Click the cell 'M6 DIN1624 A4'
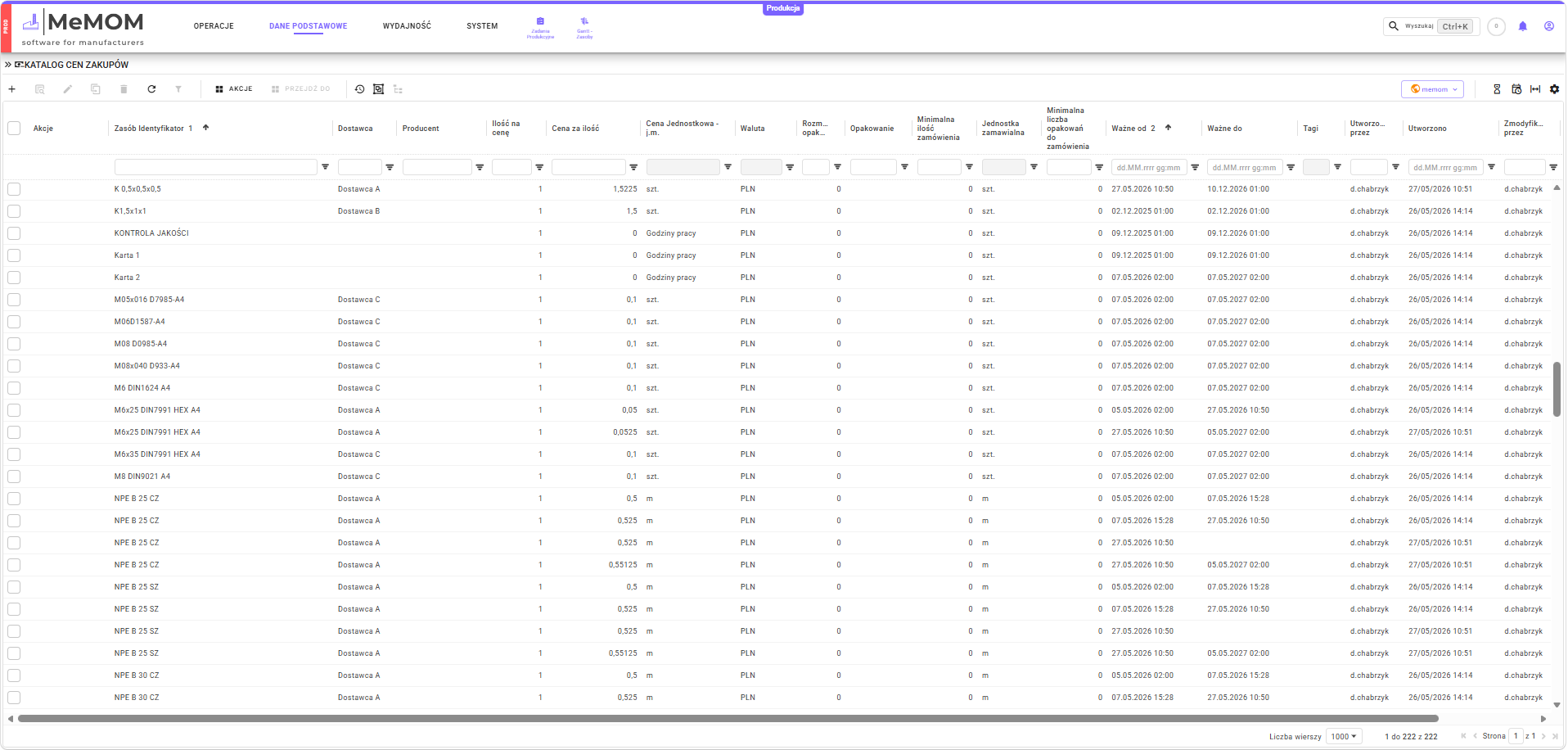Image resolution: width=1568 pixels, height=750 pixels. (142, 388)
